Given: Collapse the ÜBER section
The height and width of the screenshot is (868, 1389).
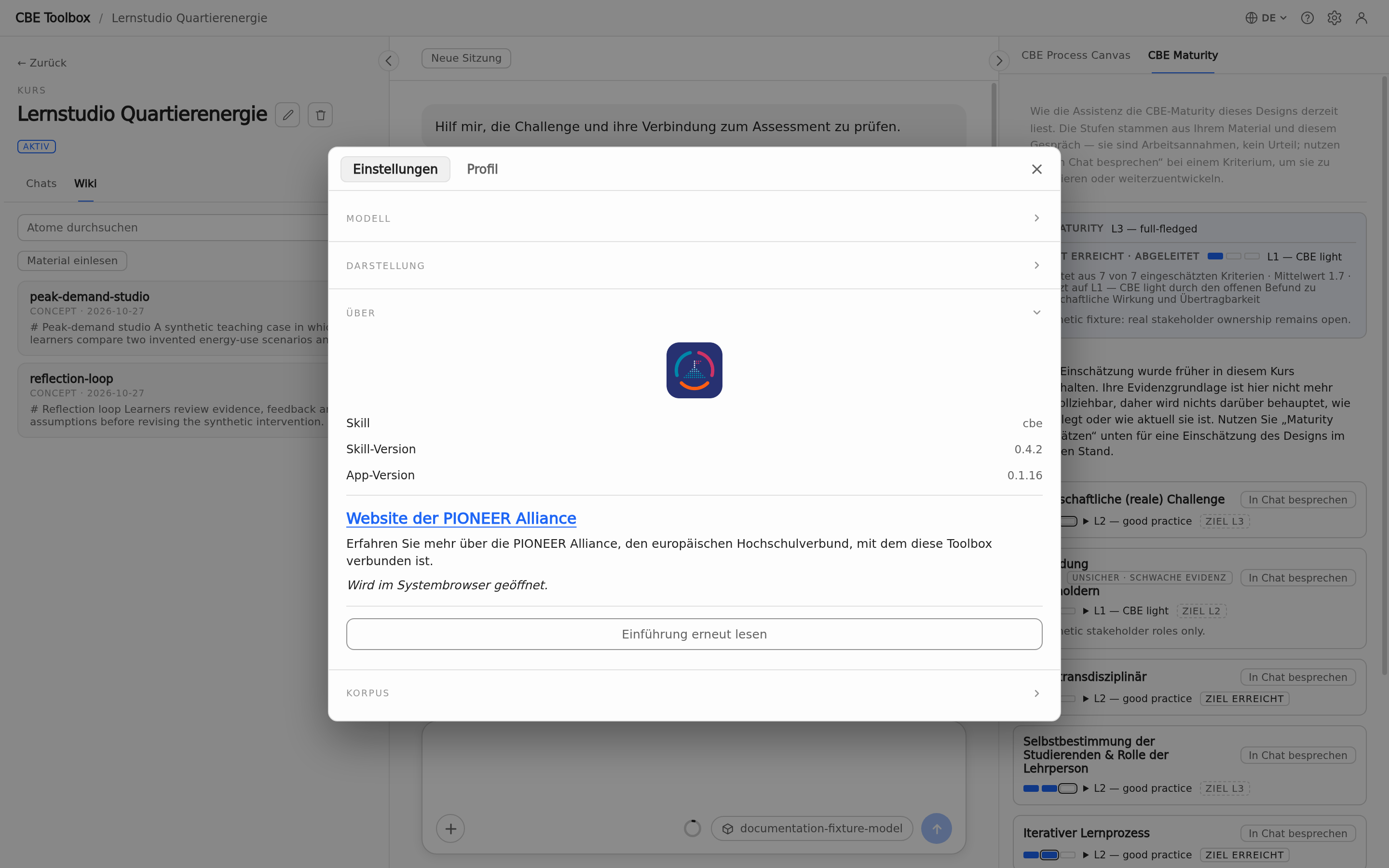Looking at the screenshot, I should 694,313.
